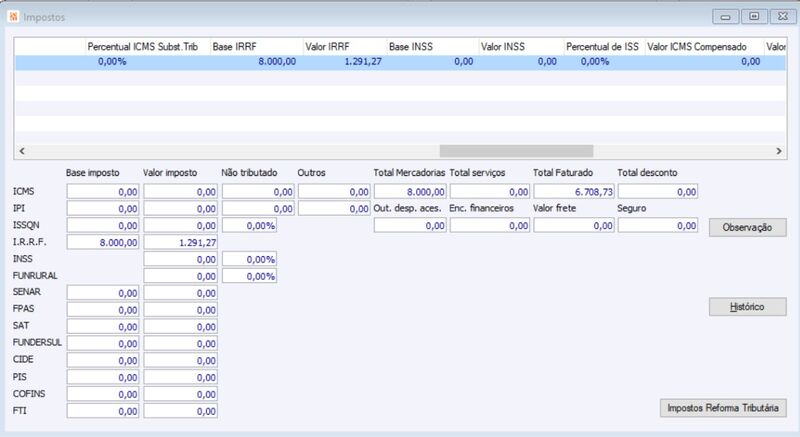
Task: Select the Valor IRRF column header
Action: [x=345, y=46]
